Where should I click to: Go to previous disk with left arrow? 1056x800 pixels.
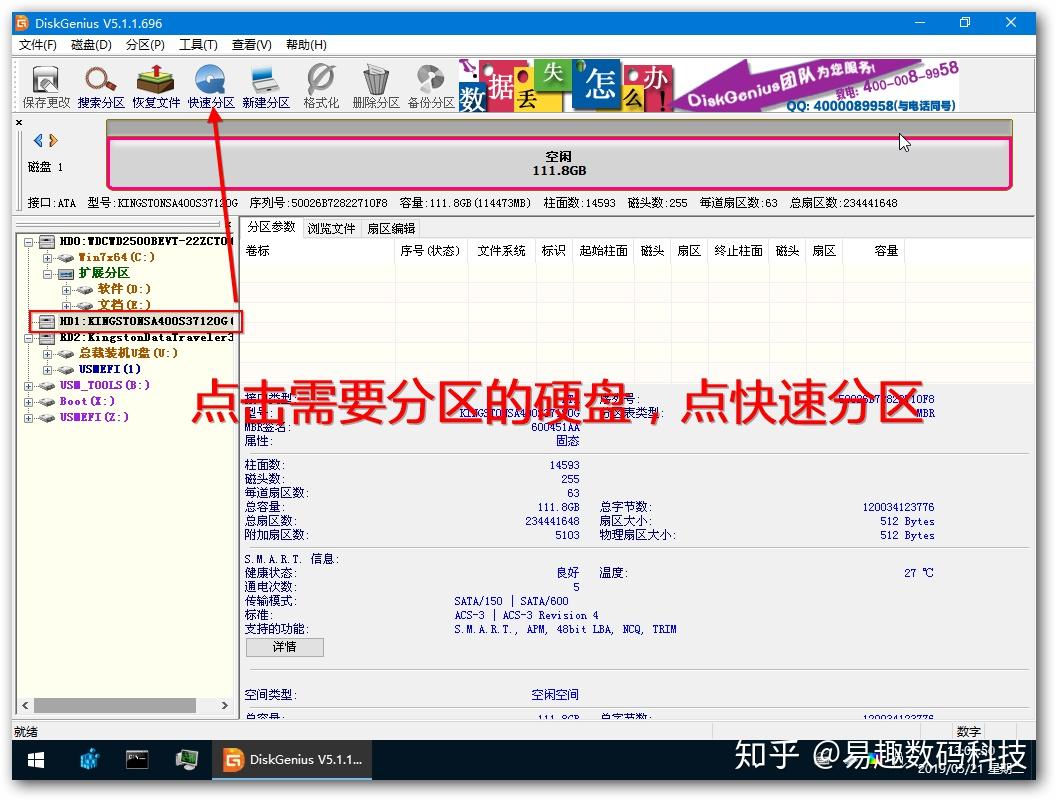(x=38, y=140)
